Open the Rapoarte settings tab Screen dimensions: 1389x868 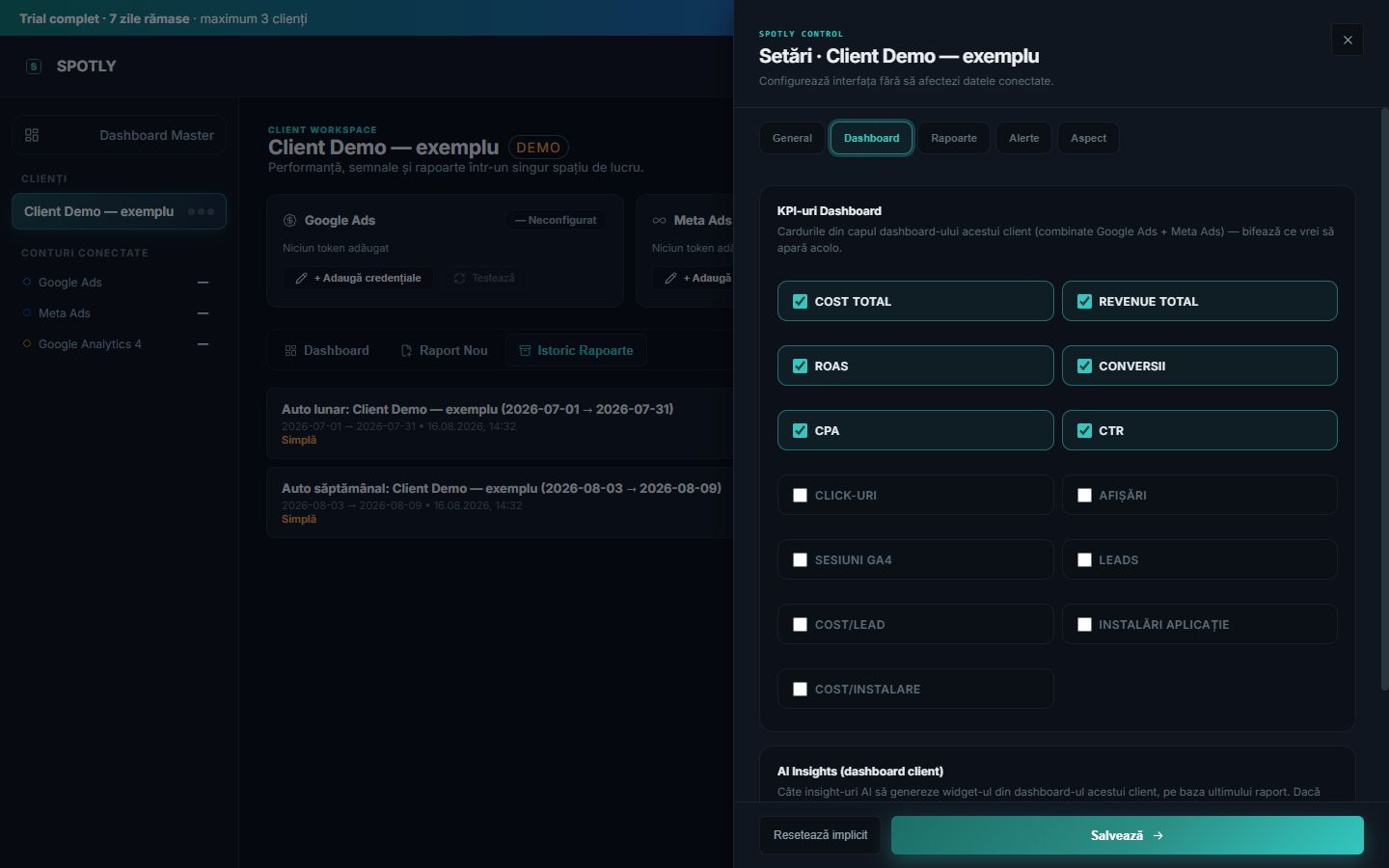[x=953, y=138]
